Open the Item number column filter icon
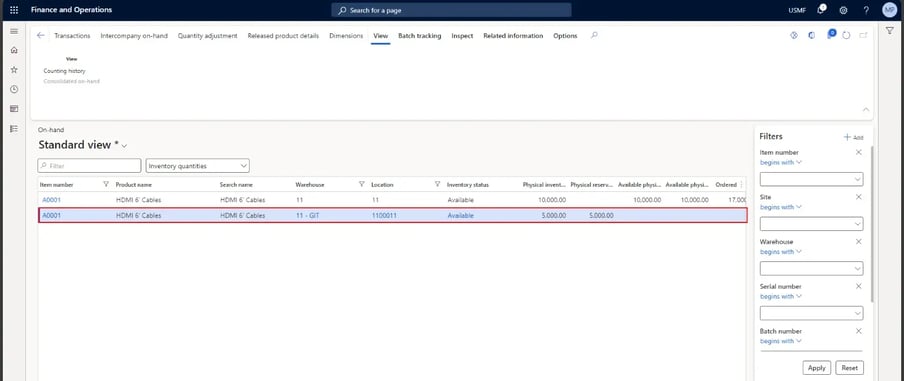This screenshot has height=381, width=904. click(x=106, y=184)
